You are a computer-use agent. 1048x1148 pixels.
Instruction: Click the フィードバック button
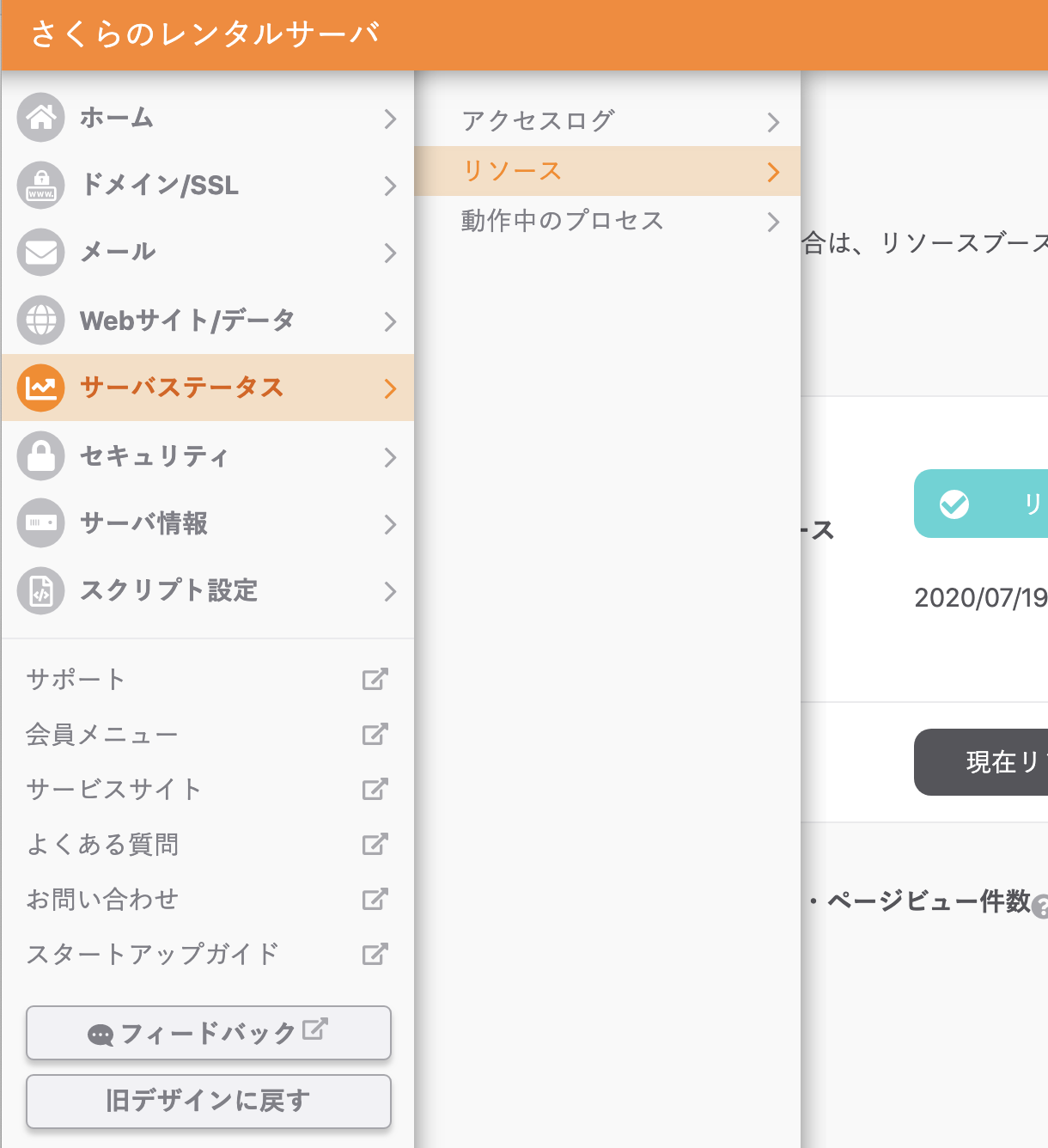coord(209,1033)
